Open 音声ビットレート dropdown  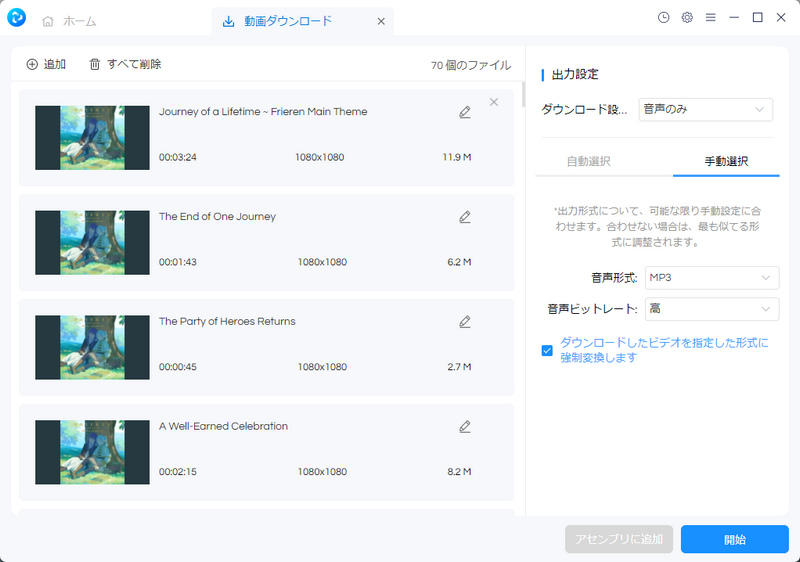(712, 309)
